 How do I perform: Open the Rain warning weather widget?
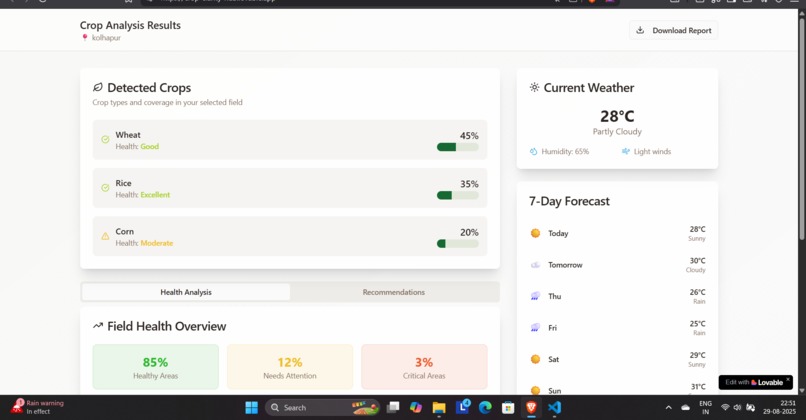[x=38, y=407]
